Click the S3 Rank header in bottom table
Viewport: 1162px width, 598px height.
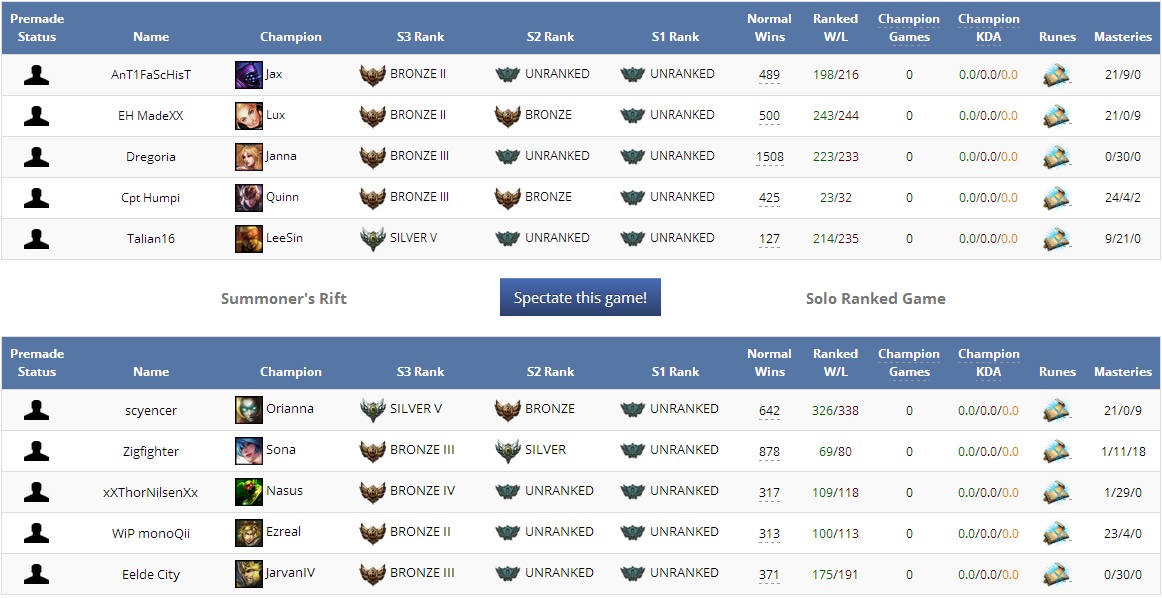420,372
